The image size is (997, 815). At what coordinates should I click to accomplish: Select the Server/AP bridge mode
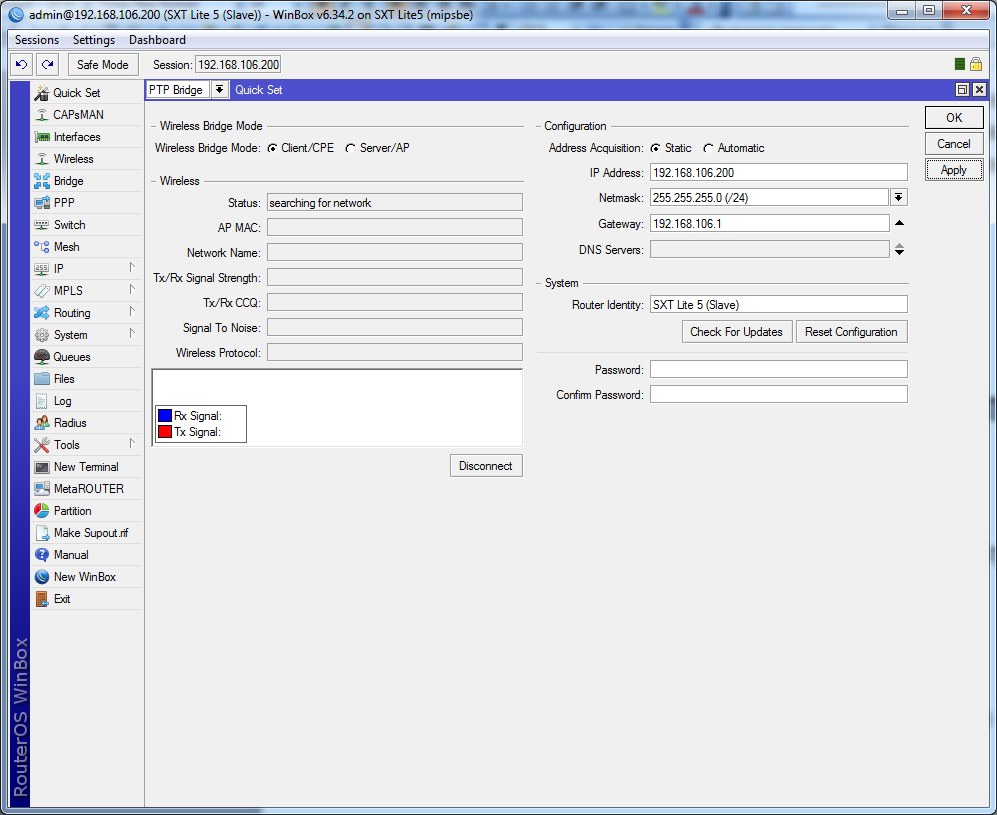tap(350, 148)
